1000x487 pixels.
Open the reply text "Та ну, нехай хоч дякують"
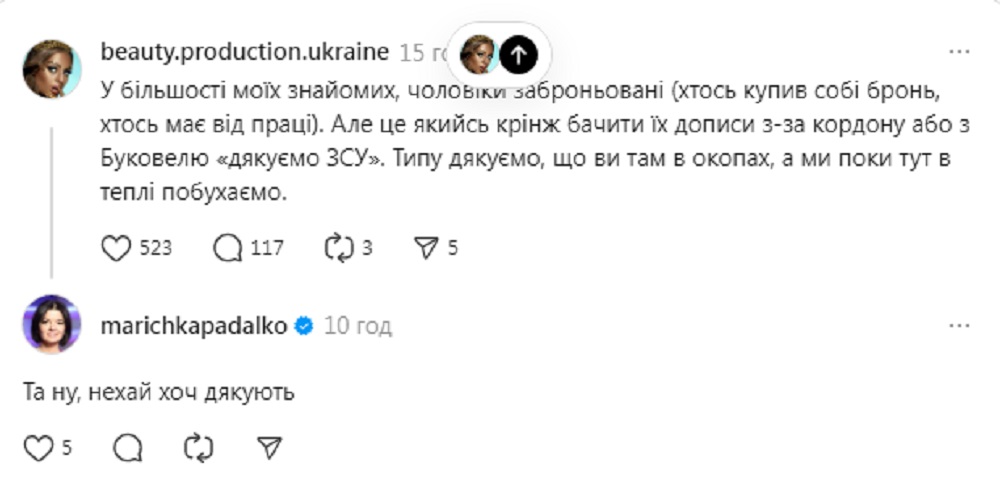point(158,393)
